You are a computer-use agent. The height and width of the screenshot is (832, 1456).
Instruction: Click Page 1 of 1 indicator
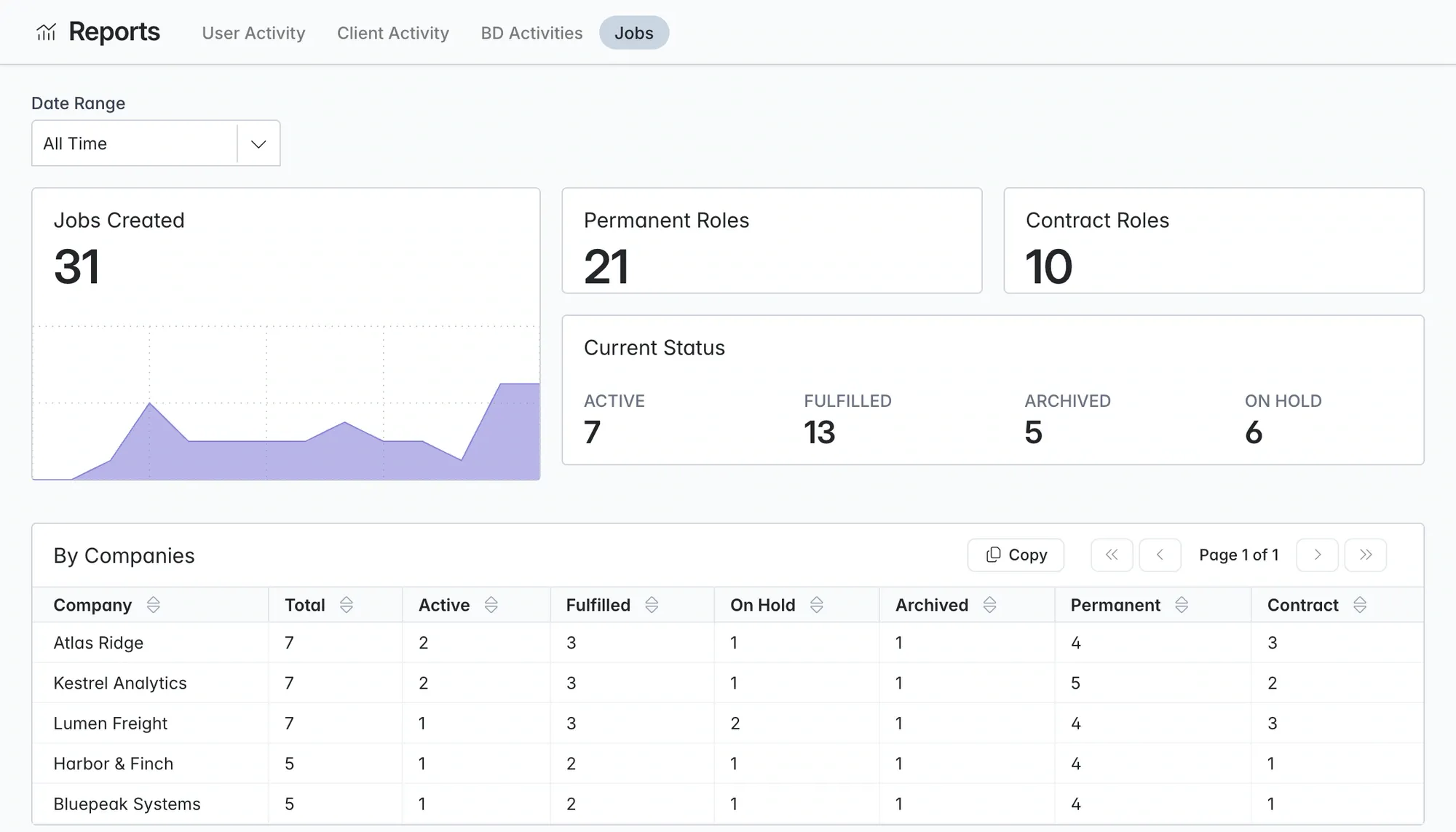coord(1239,555)
